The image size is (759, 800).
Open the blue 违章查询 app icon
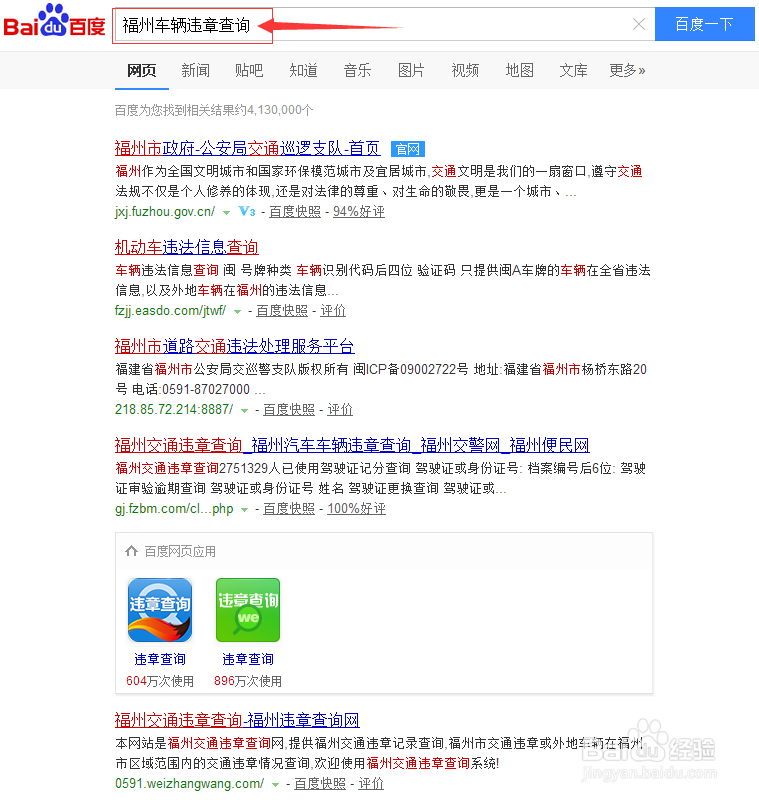pos(160,610)
